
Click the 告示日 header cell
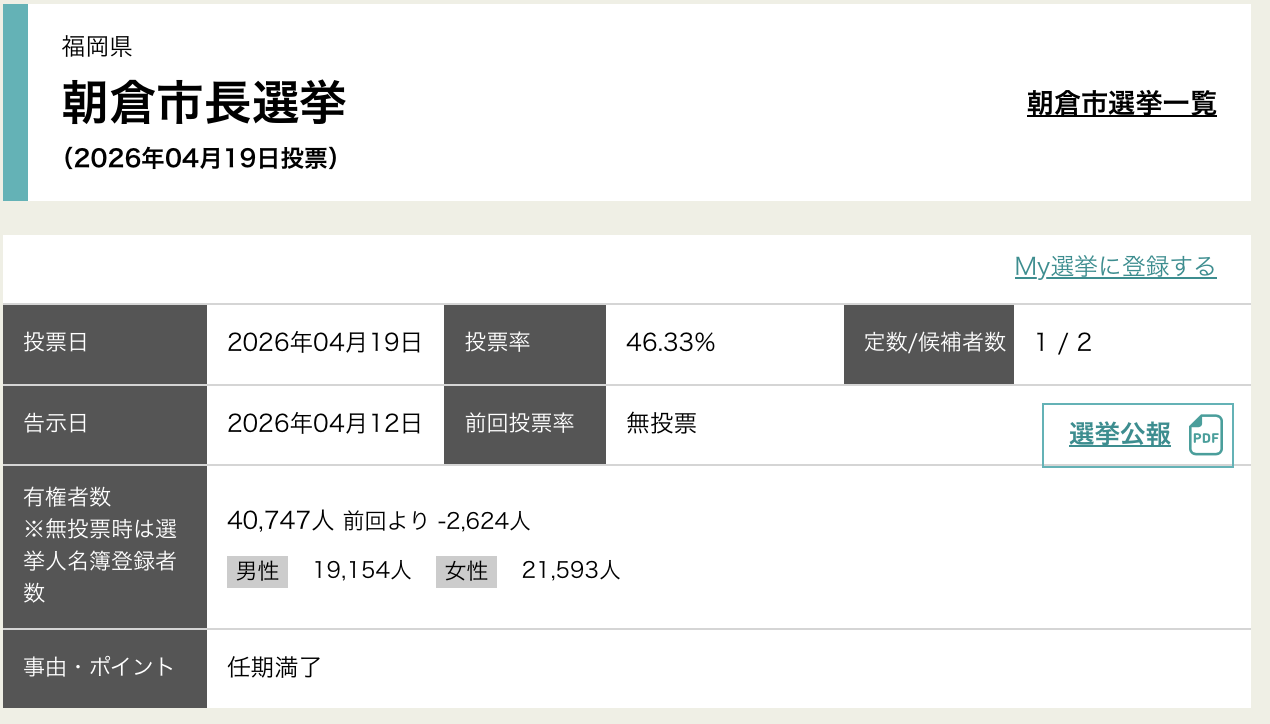coord(105,424)
